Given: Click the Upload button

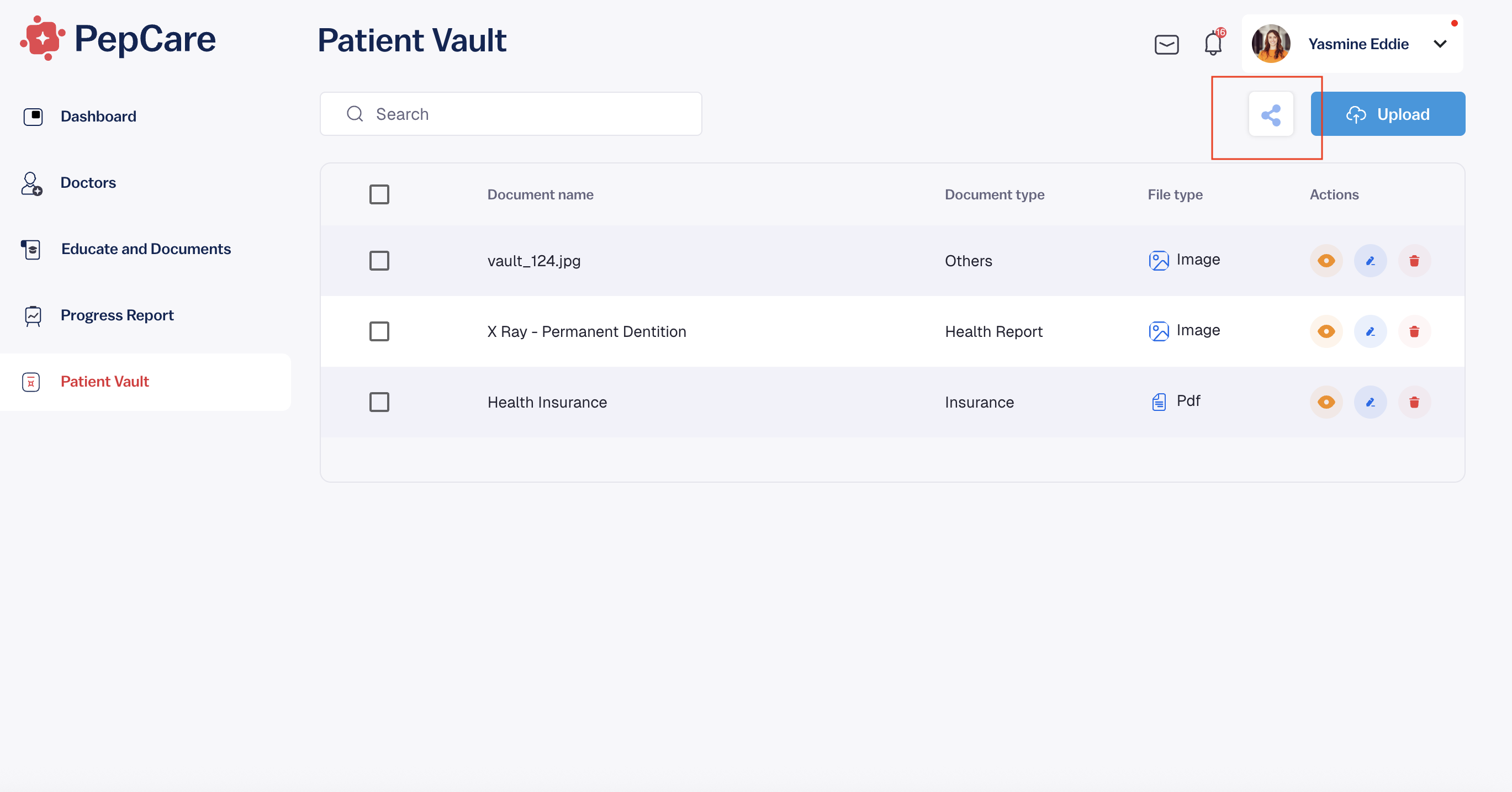Looking at the screenshot, I should (1388, 114).
